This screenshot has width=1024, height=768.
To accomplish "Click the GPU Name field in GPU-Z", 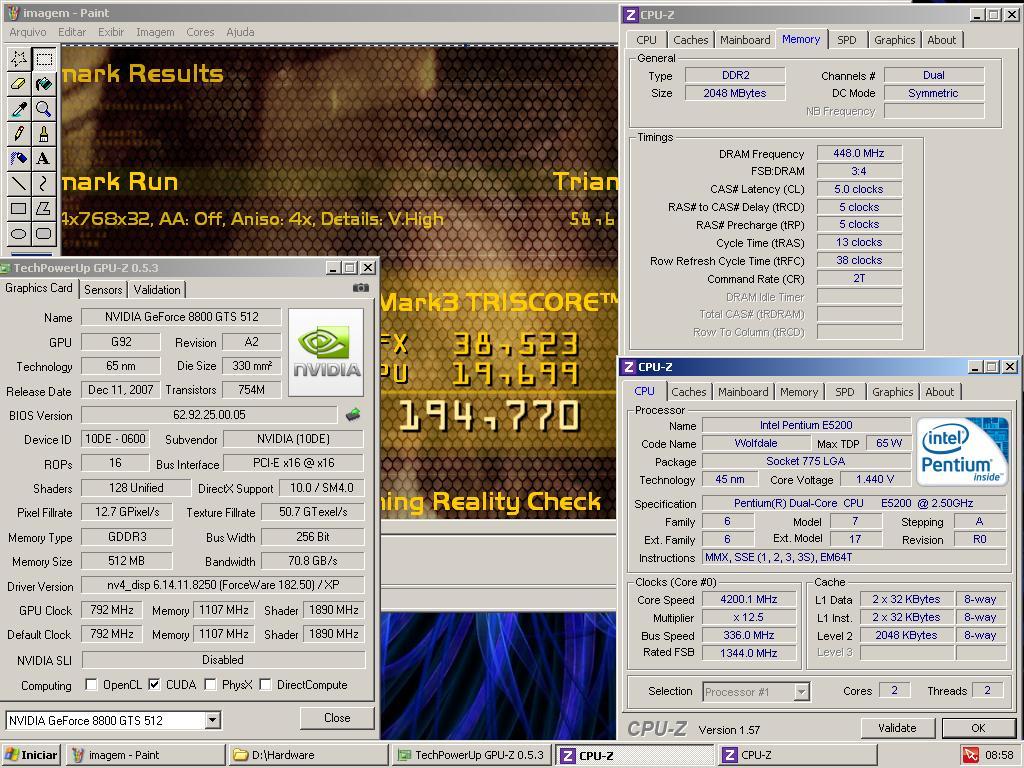I will 182,317.
